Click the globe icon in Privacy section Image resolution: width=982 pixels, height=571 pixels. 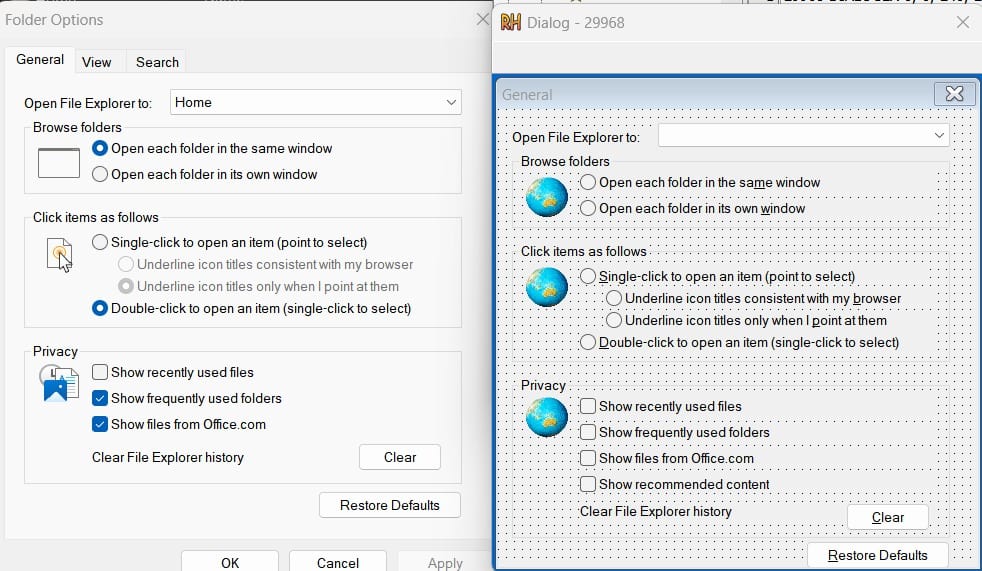point(546,416)
